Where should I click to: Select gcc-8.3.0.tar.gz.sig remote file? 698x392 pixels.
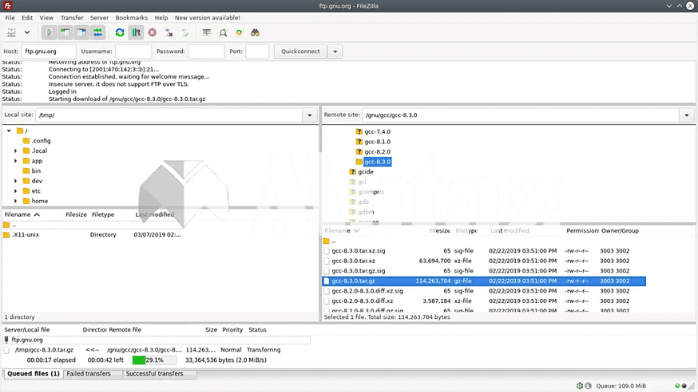click(x=483, y=271)
